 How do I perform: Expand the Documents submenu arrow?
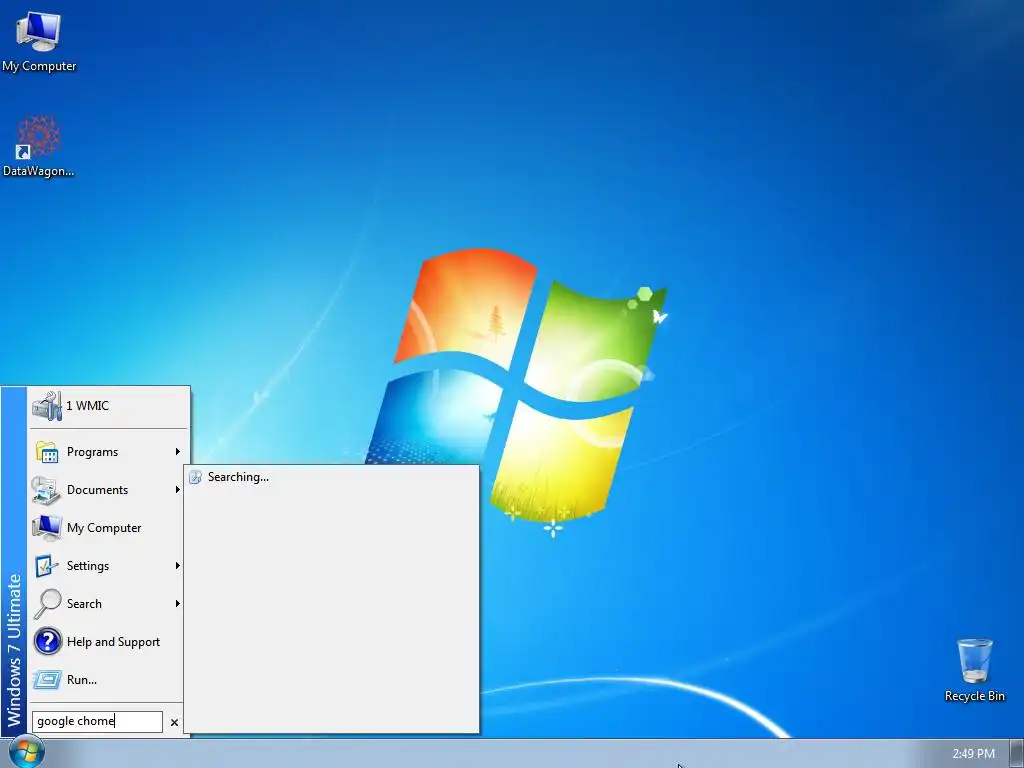tap(178, 490)
